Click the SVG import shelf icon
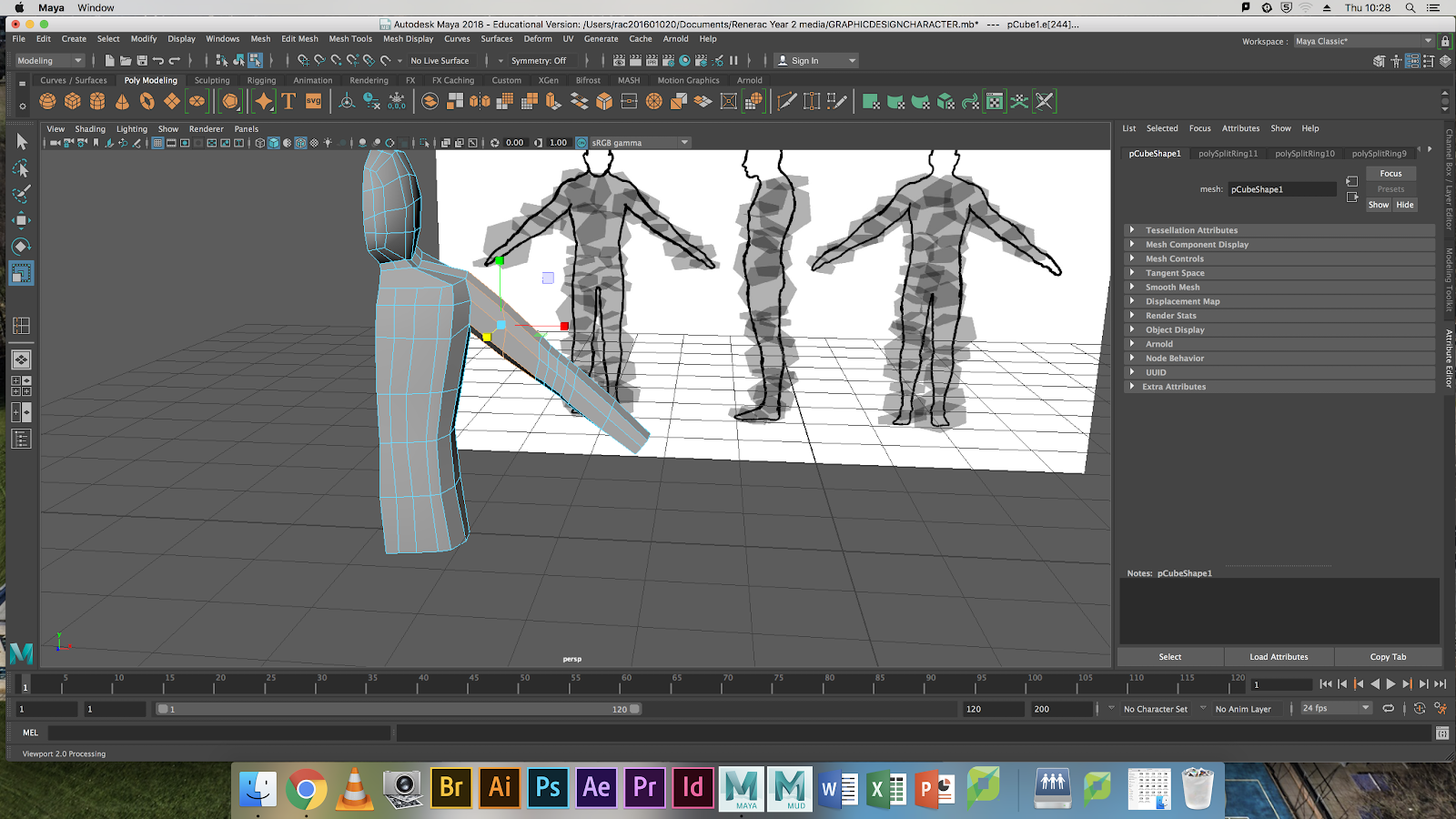 (x=313, y=102)
